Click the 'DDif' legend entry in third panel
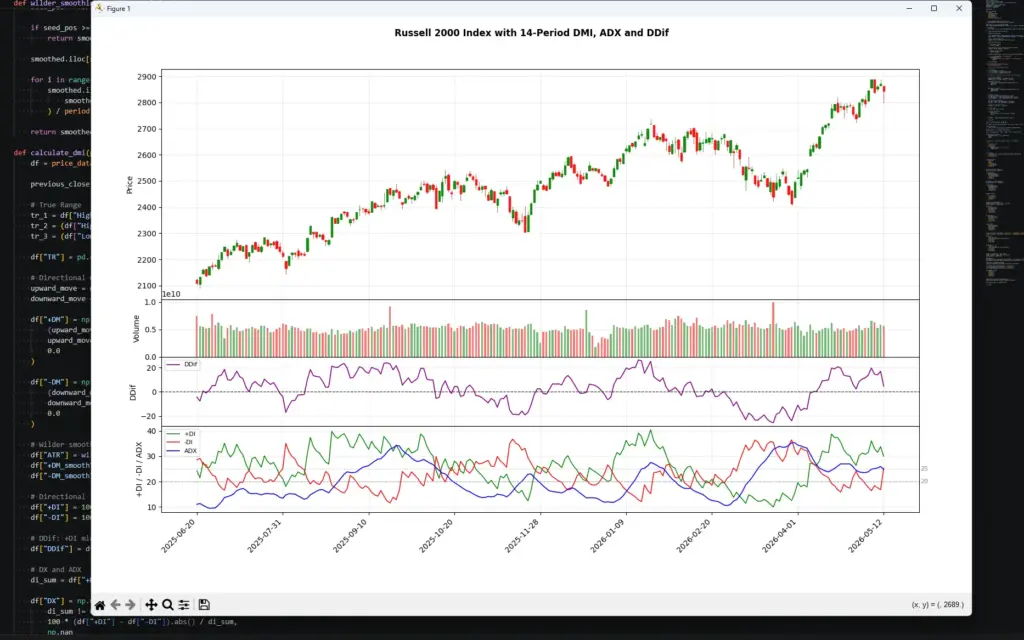Image resolution: width=1024 pixels, height=640 pixels. [183, 364]
